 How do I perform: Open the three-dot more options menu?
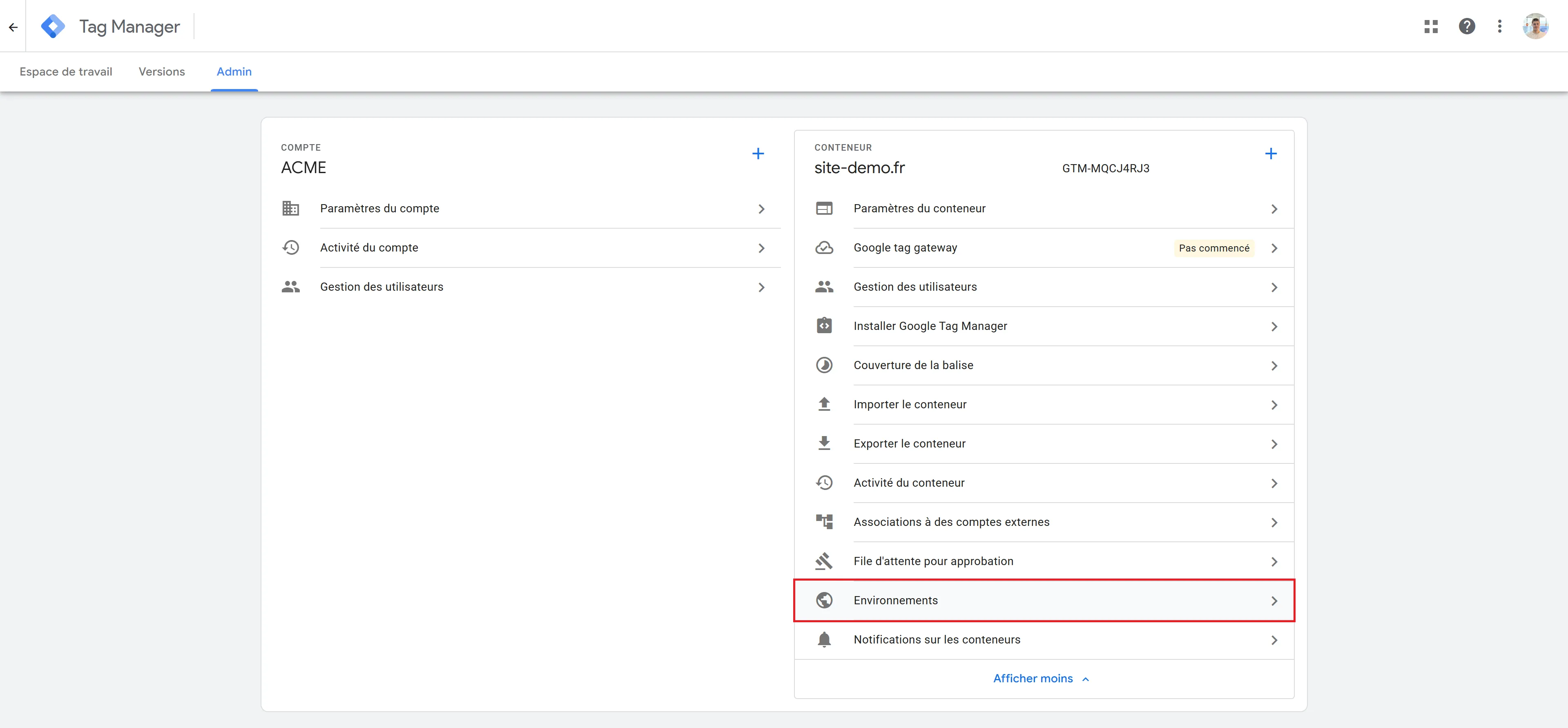pos(1500,26)
